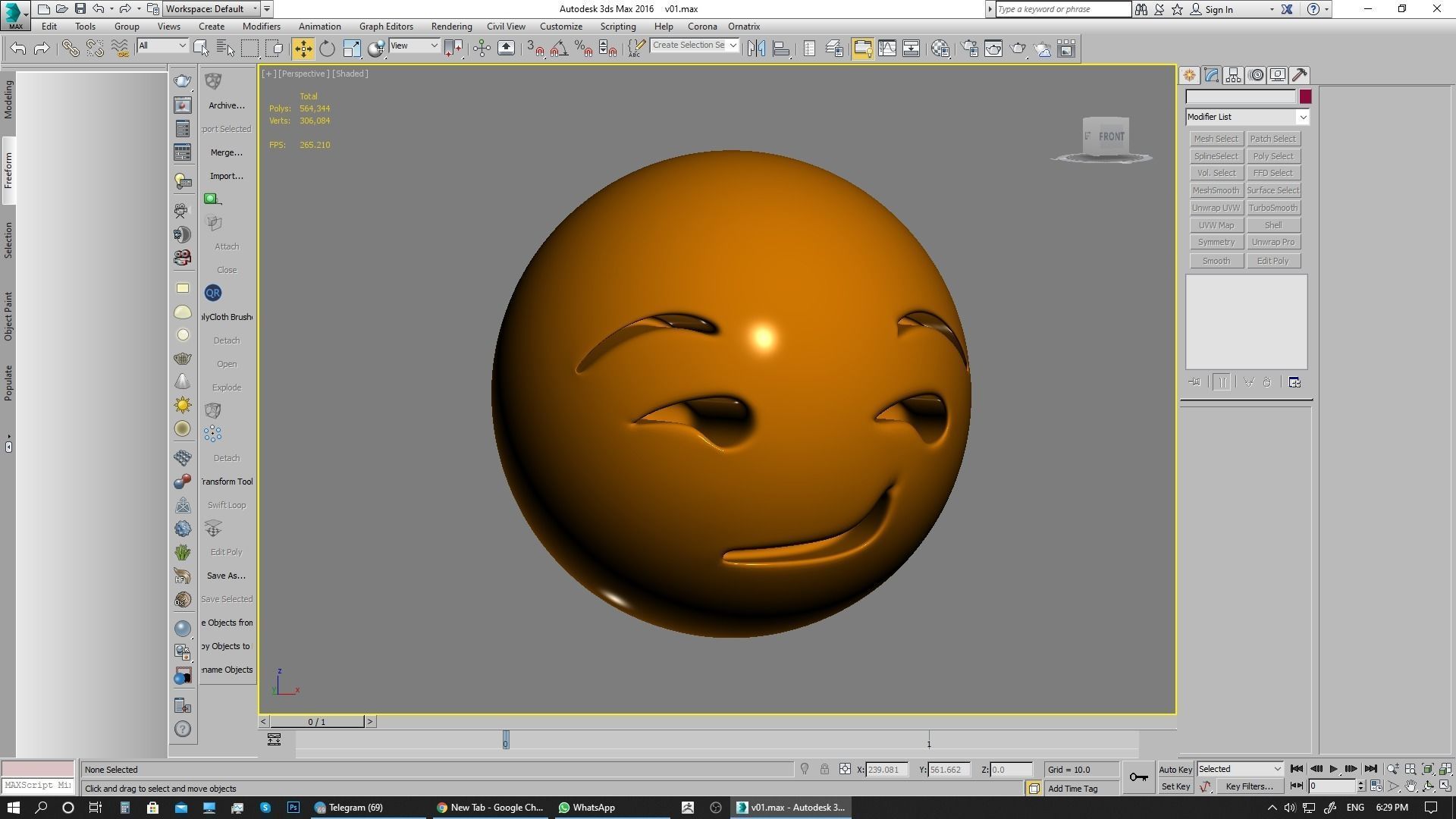Click the Align tool icon

click(780, 49)
